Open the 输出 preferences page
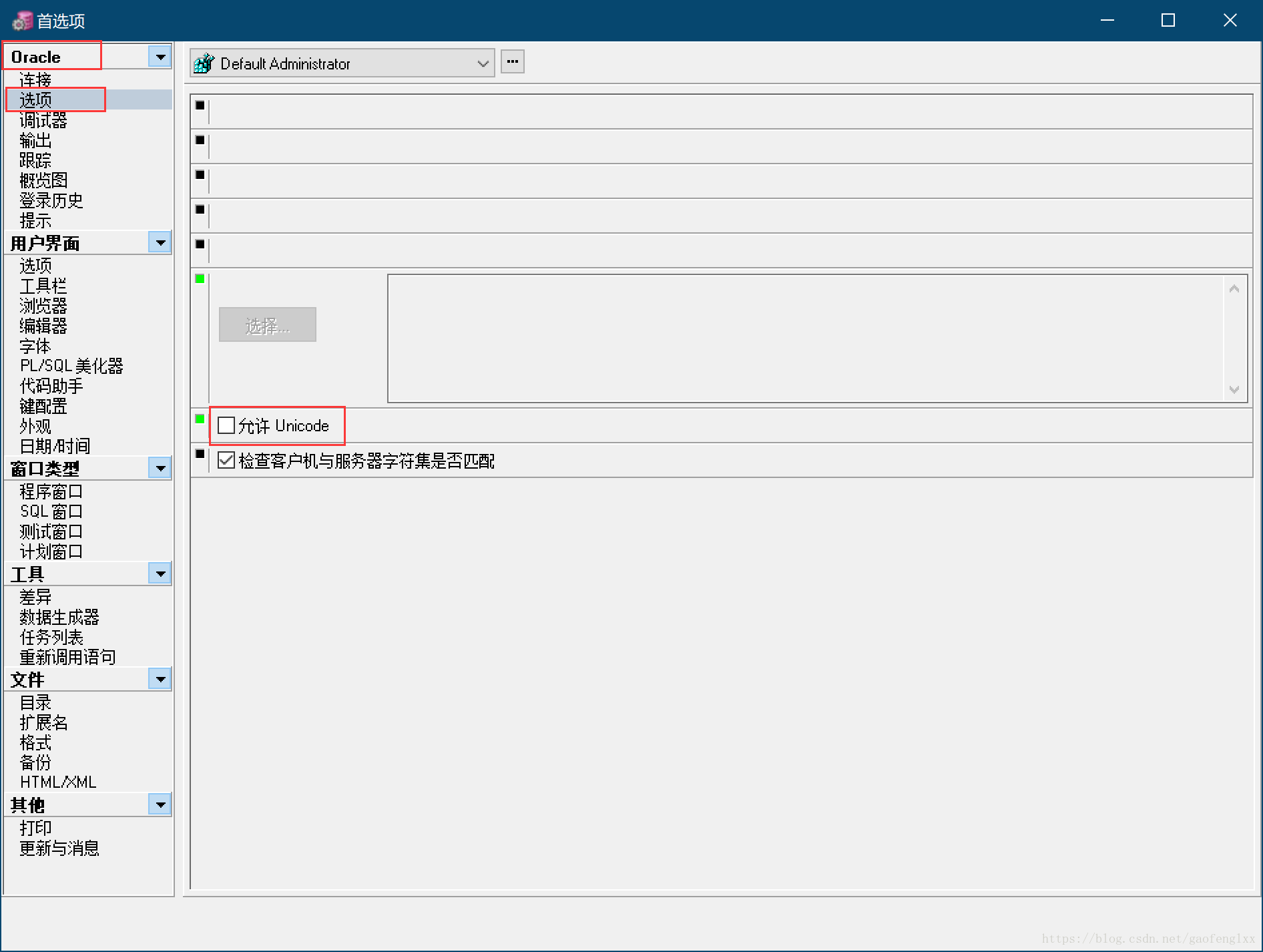The width and height of the screenshot is (1263, 952). [35, 140]
